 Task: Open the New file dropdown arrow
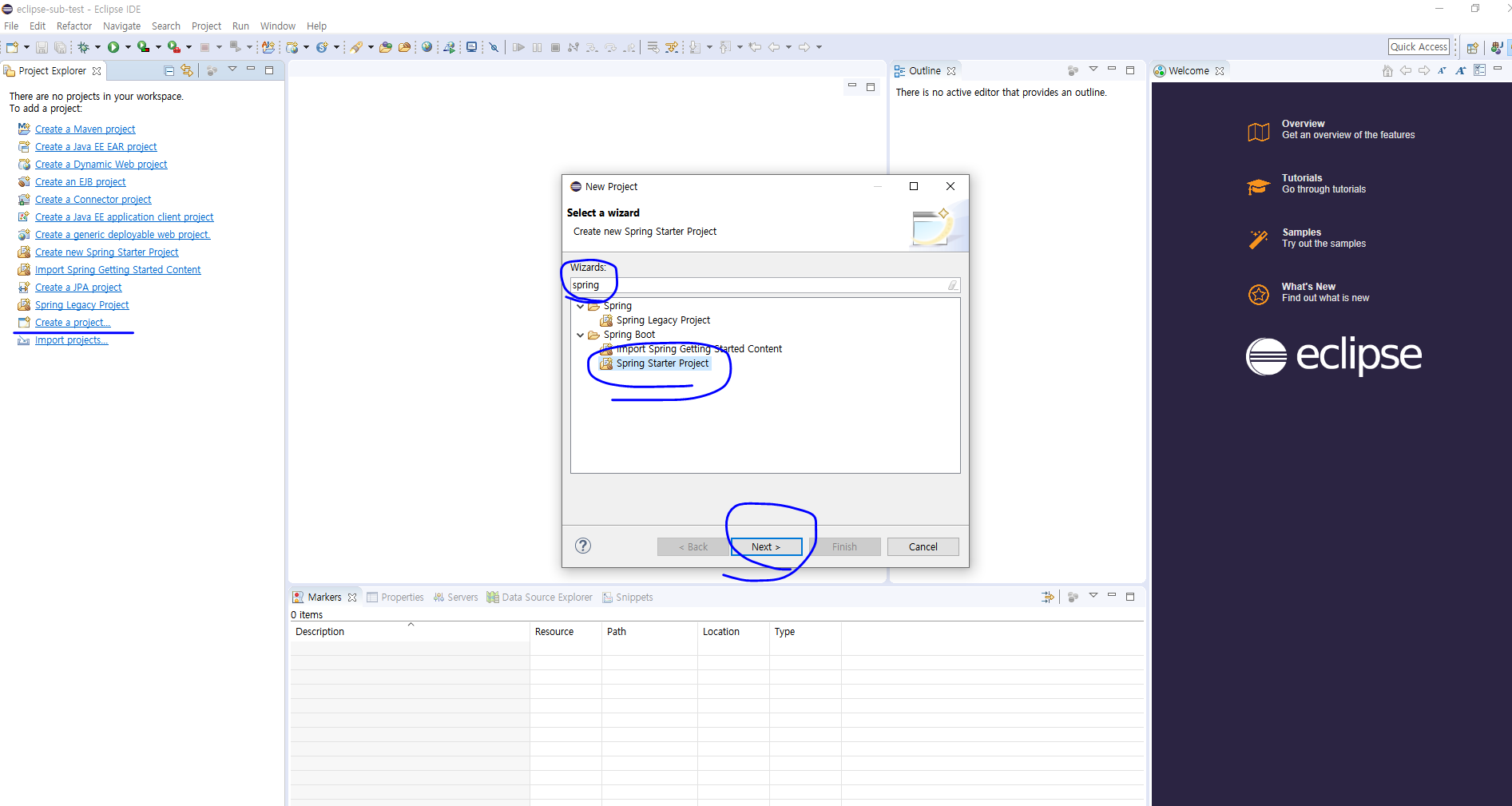pyautogui.click(x=26, y=47)
